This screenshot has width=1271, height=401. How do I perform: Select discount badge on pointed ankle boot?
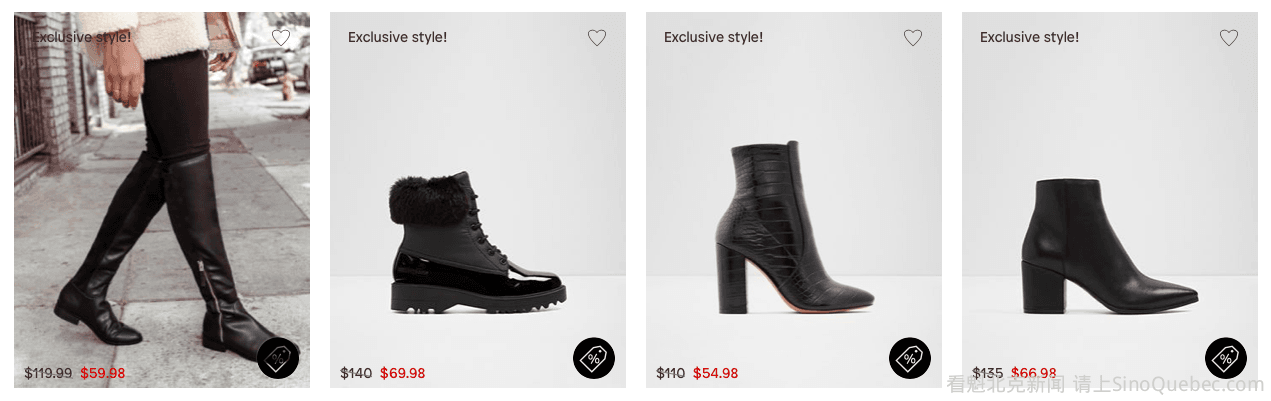tap(1226, 358)
